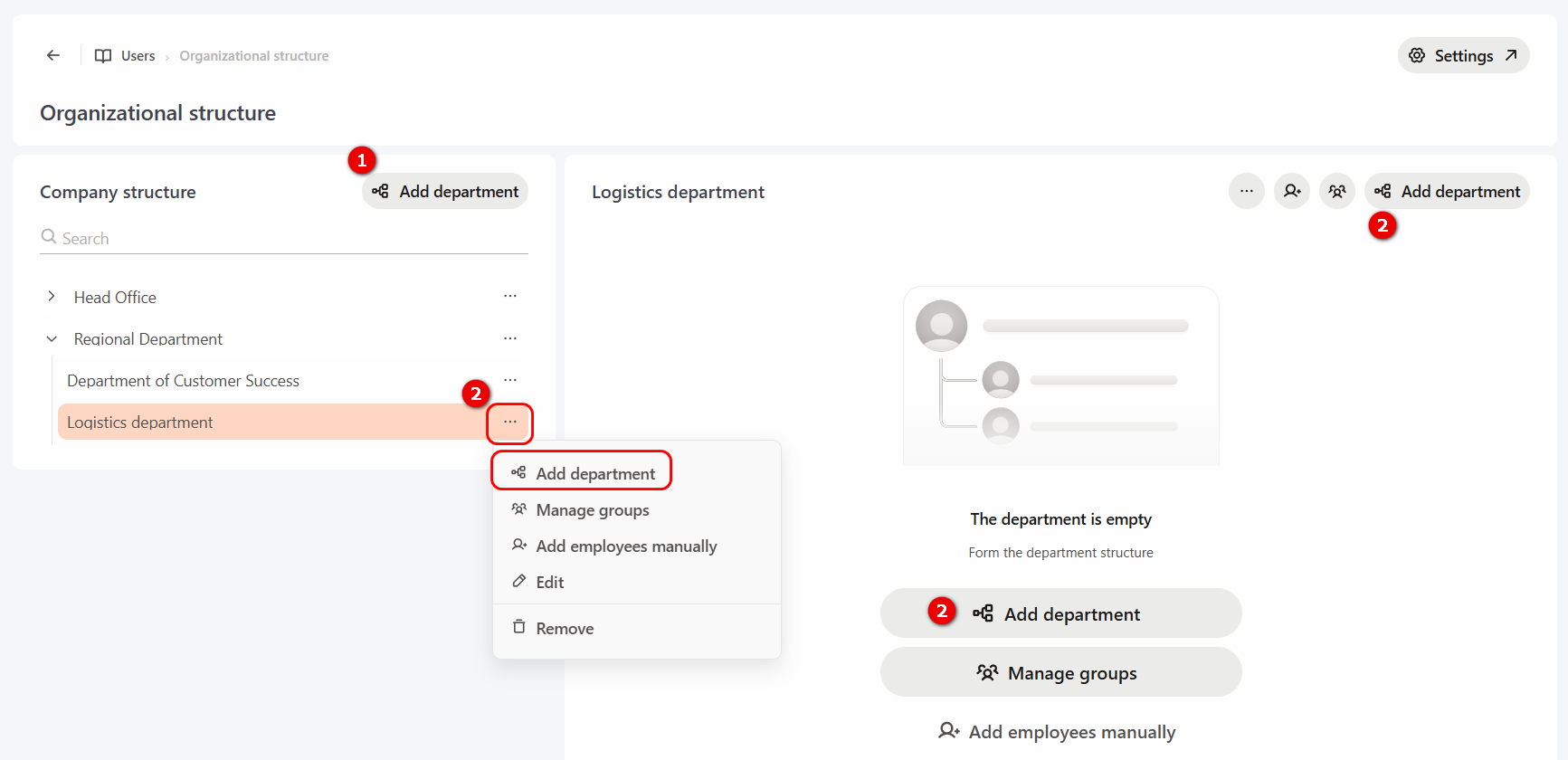Click the manage groups icon in header
This screenshot has width=1568, height=760.
(1337, 191)
